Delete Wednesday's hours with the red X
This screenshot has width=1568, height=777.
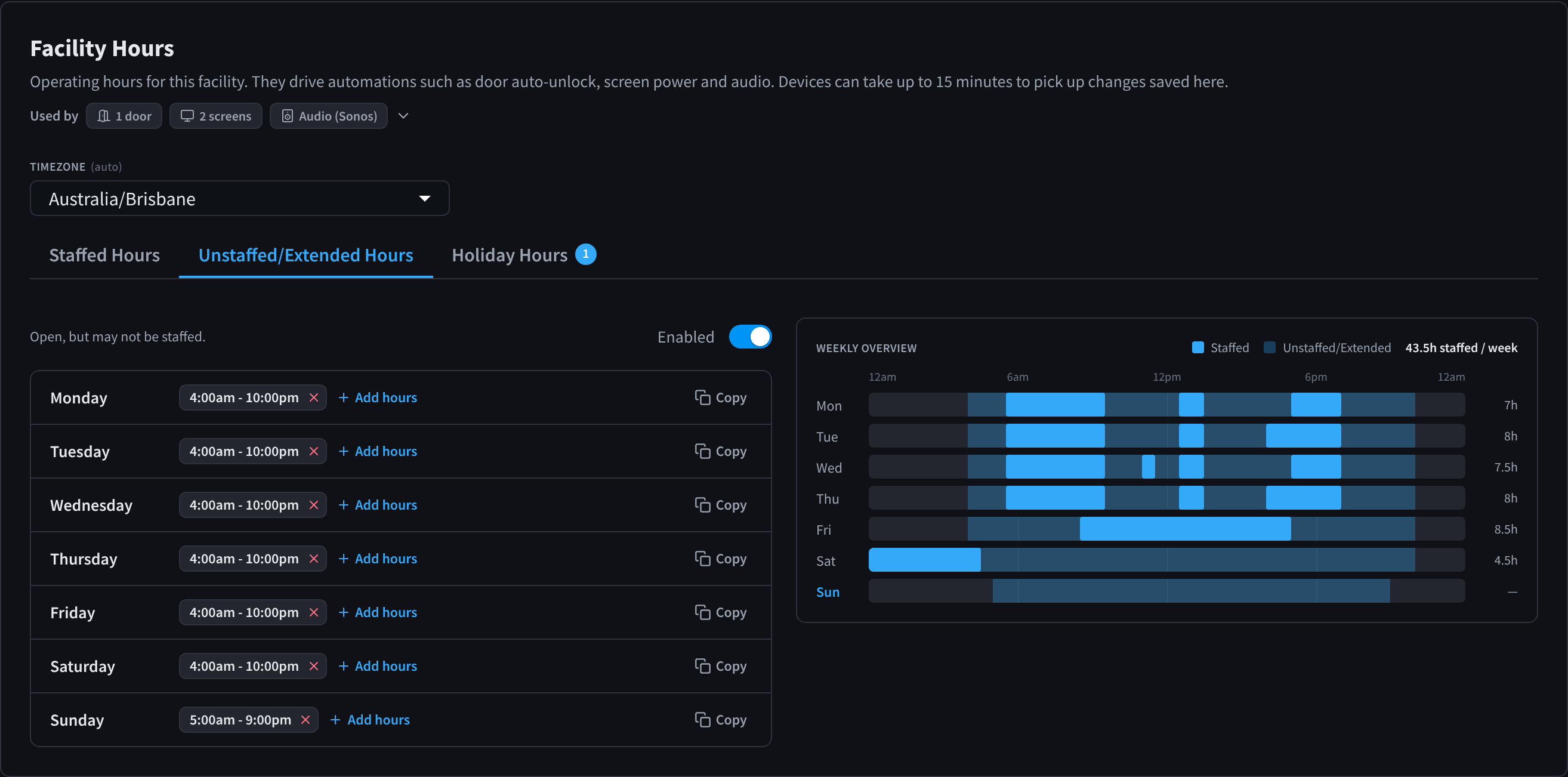tap(313, 505)
